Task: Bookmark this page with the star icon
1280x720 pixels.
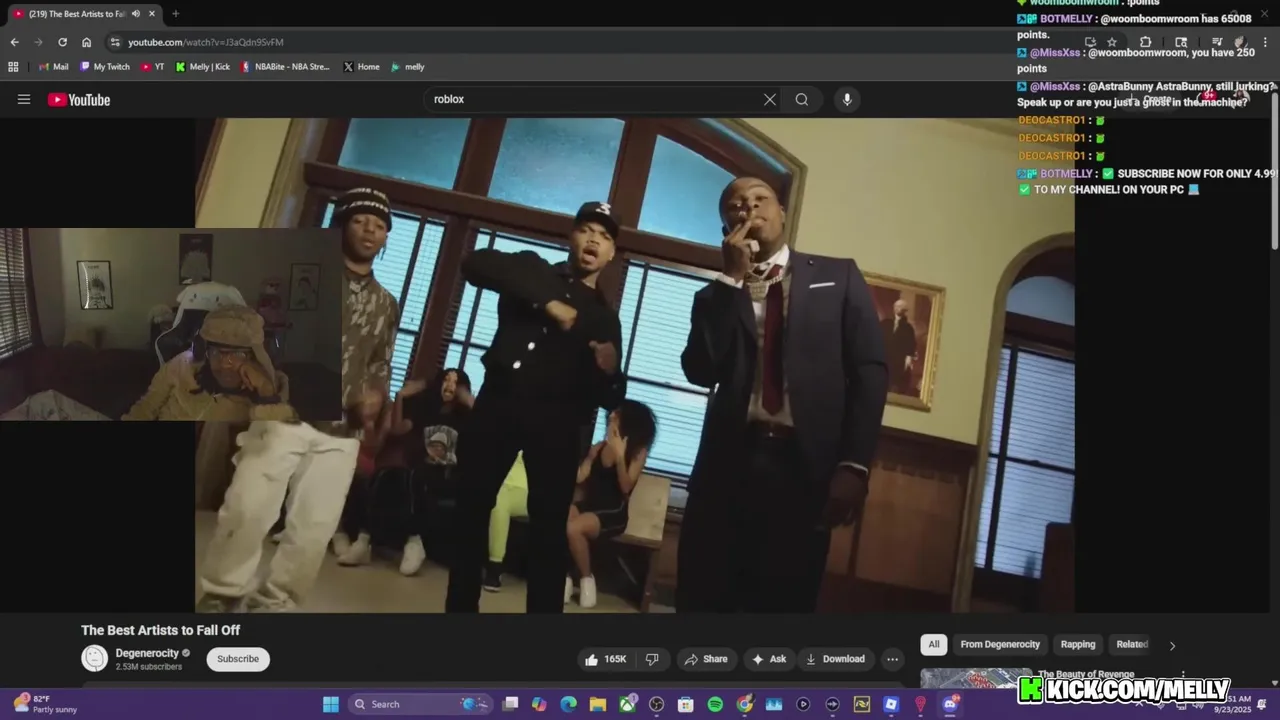Action: [x=1112, y=42]
